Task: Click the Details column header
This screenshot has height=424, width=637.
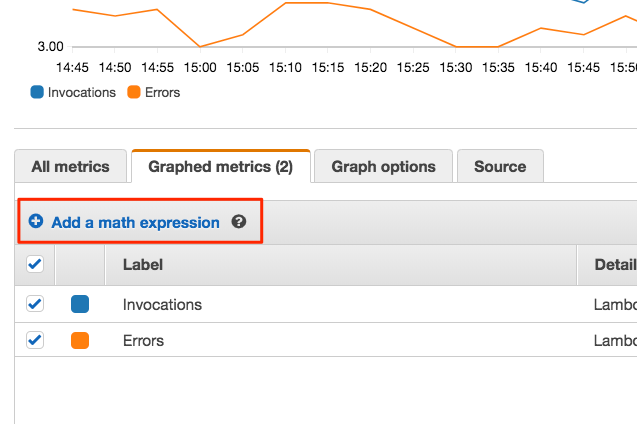Action: coord(614,265)
